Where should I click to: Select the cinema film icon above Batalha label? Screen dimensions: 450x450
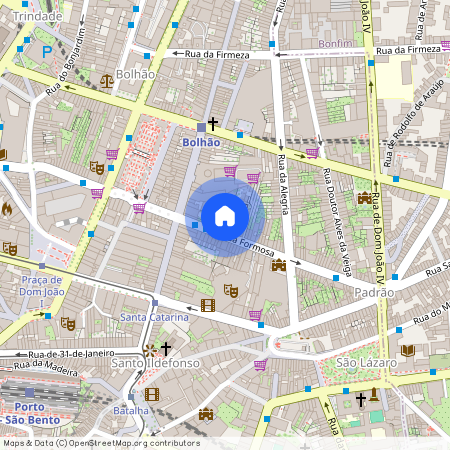click(152, 394)
